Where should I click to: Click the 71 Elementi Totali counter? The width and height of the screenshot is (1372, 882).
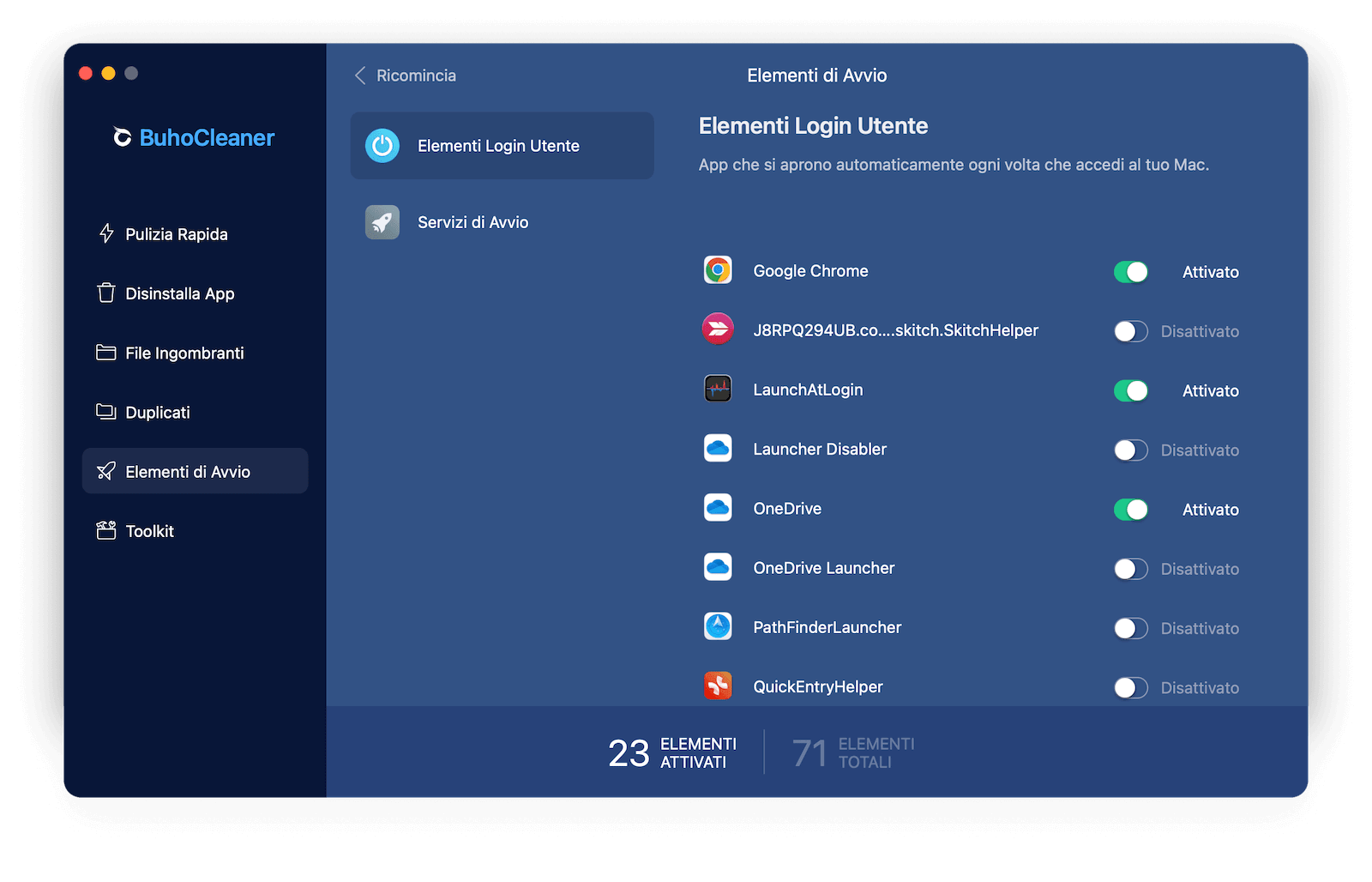click(x=853, y=752)
